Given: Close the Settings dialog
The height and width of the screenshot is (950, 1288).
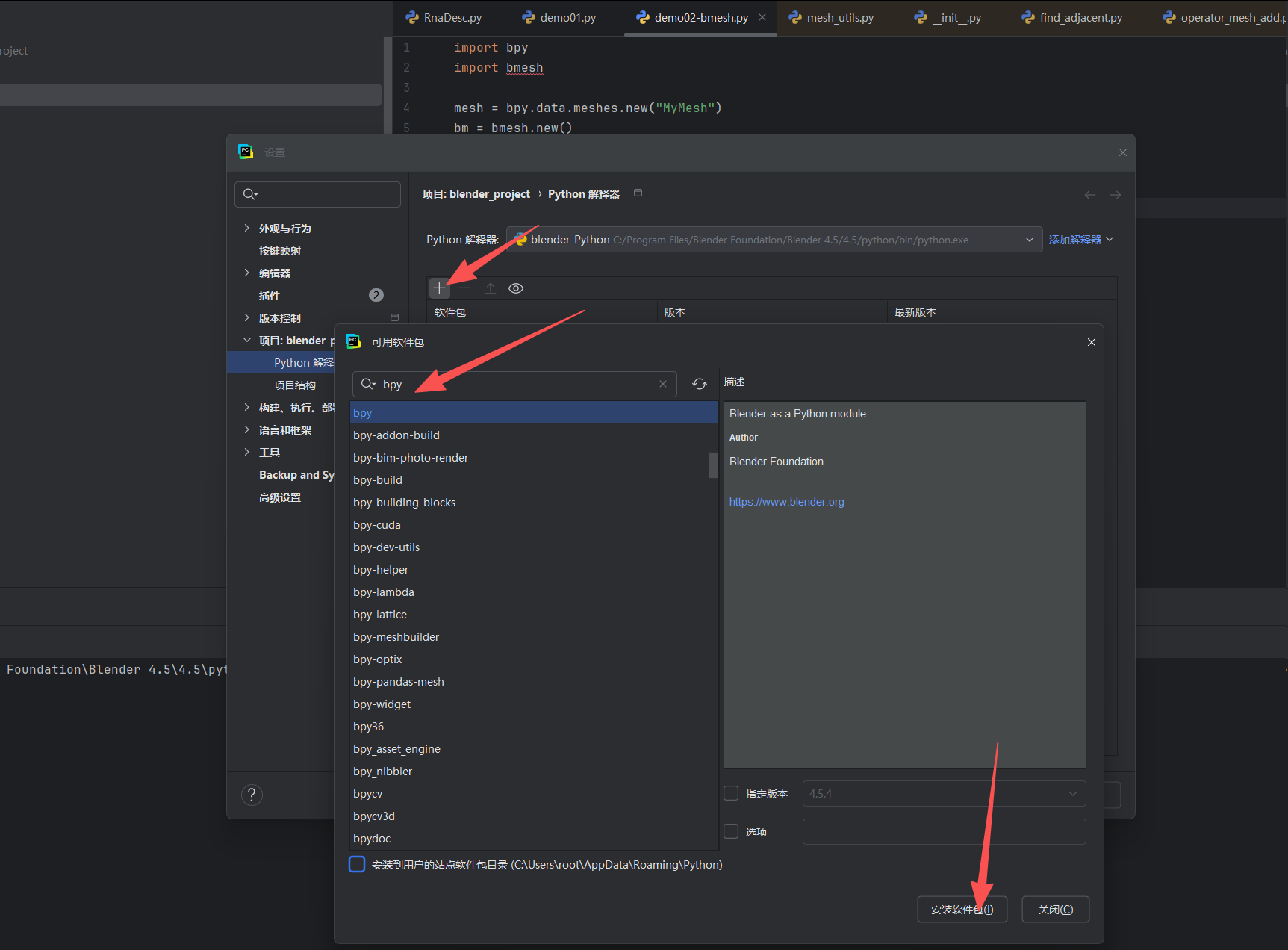Looking at the screenshot, I should tap(1123, 152).
